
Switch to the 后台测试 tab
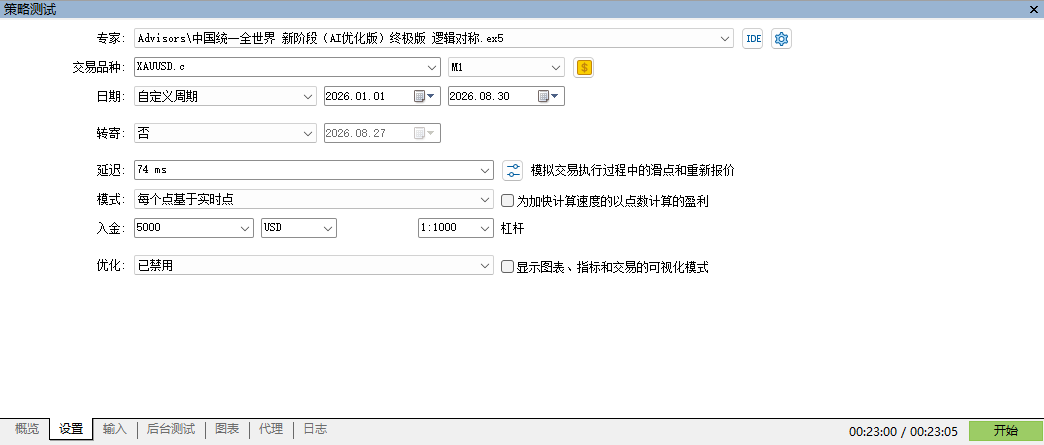click(170, 429)
